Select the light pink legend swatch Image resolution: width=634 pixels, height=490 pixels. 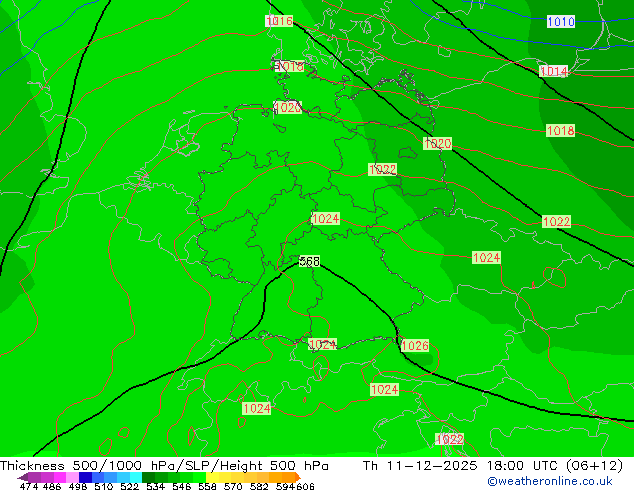[x=72, y=477]
